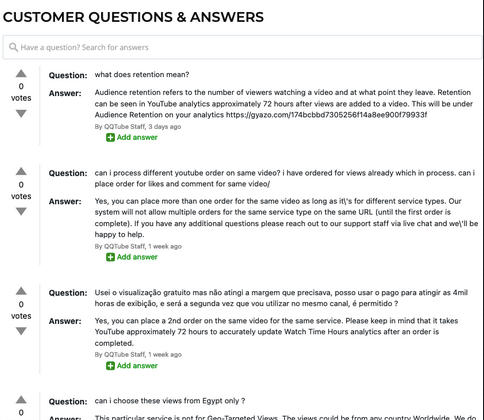Add answer under the Watch Time Hours reply

(x=132, y=366)
